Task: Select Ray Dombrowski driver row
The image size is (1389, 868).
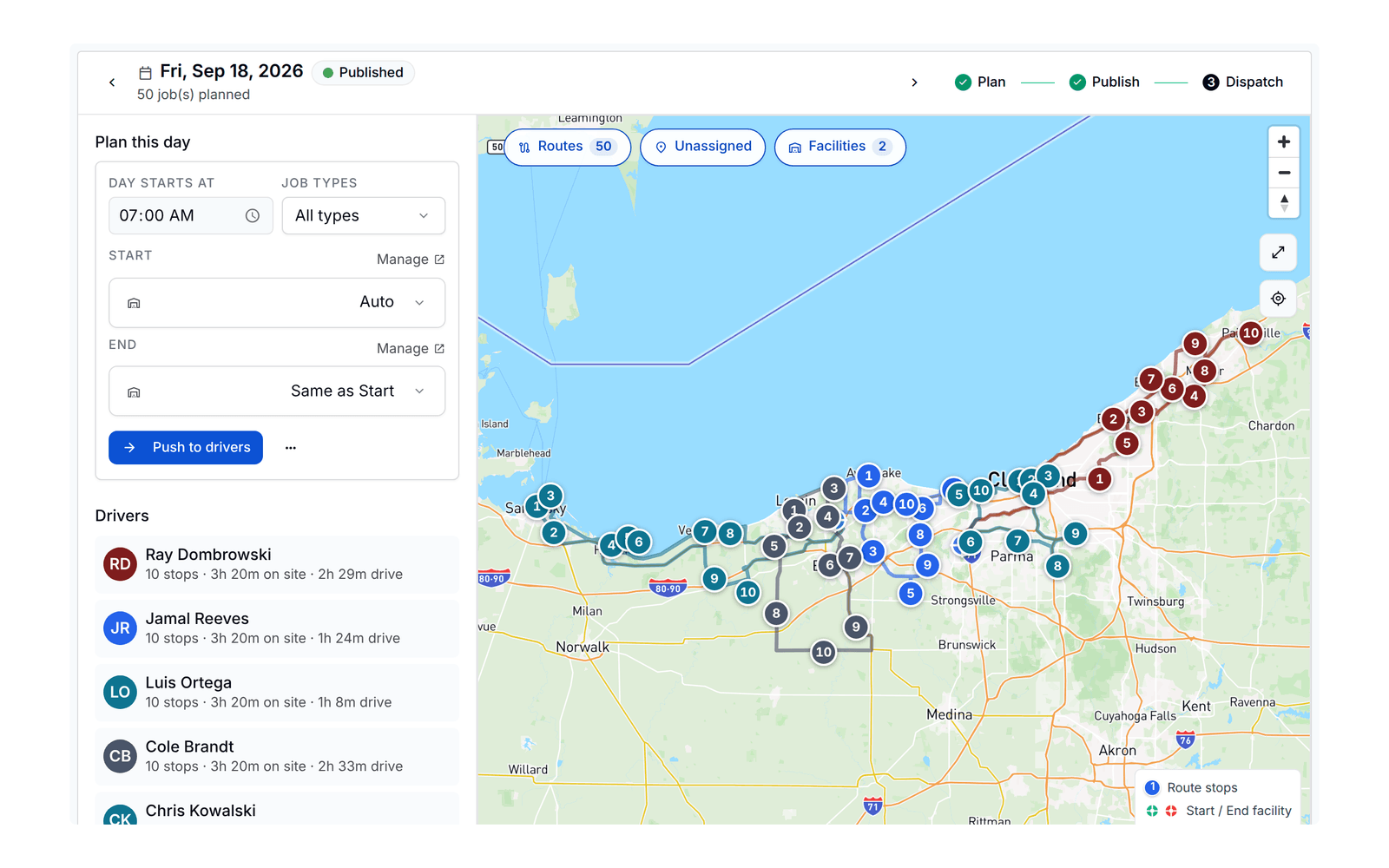Action: point(277,565)
